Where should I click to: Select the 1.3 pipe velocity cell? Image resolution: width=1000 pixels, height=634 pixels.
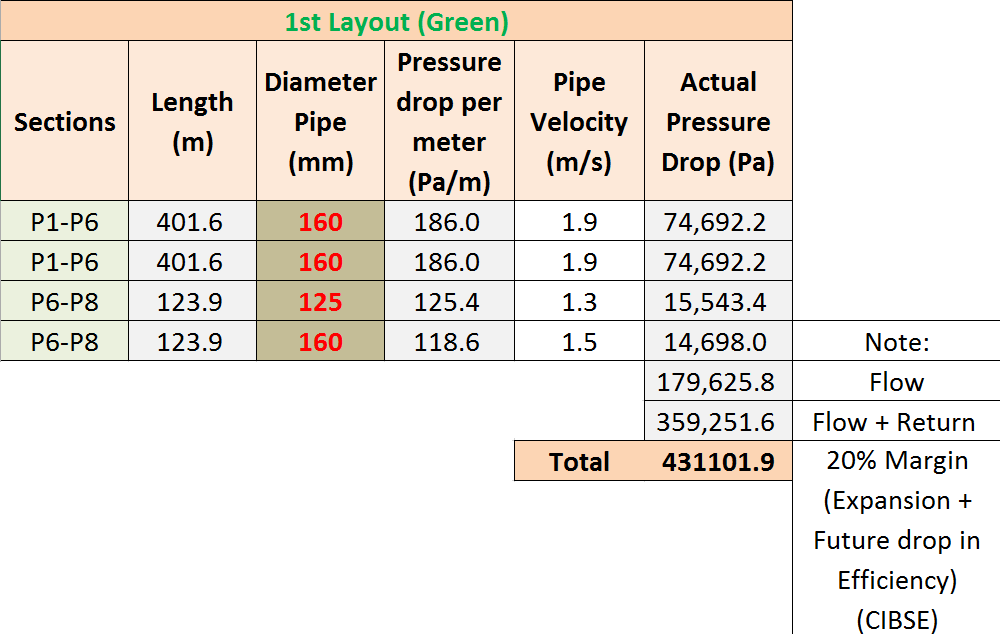[x=579, y=302]
